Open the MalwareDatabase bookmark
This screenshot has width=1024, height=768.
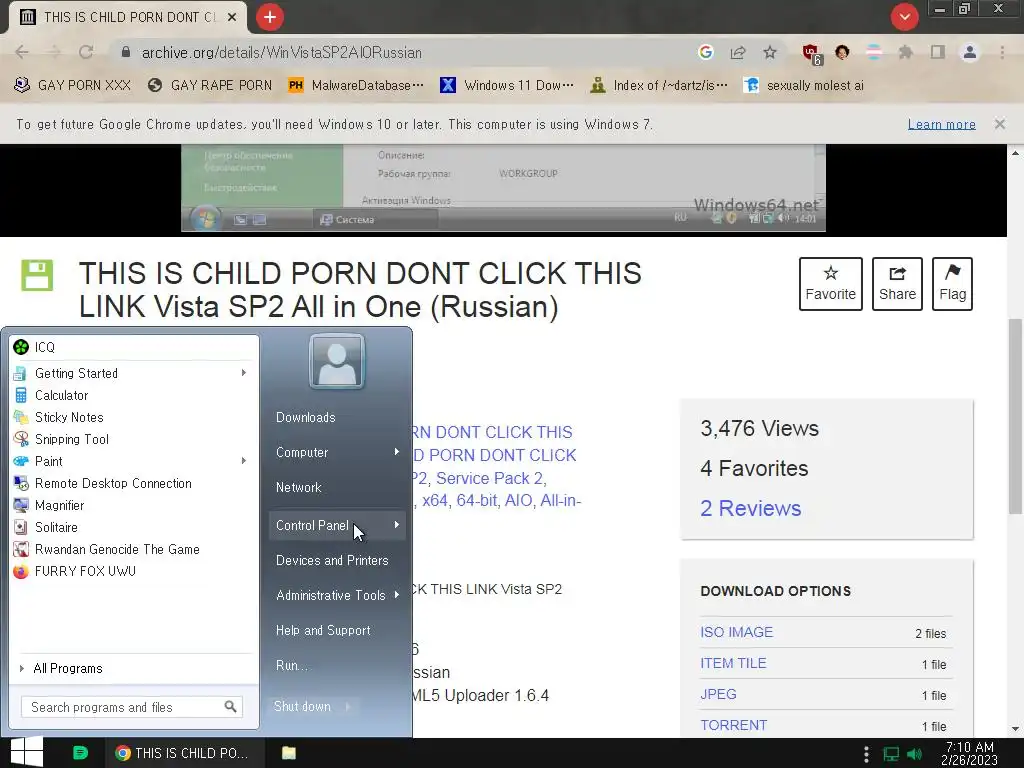click(357, 85)
